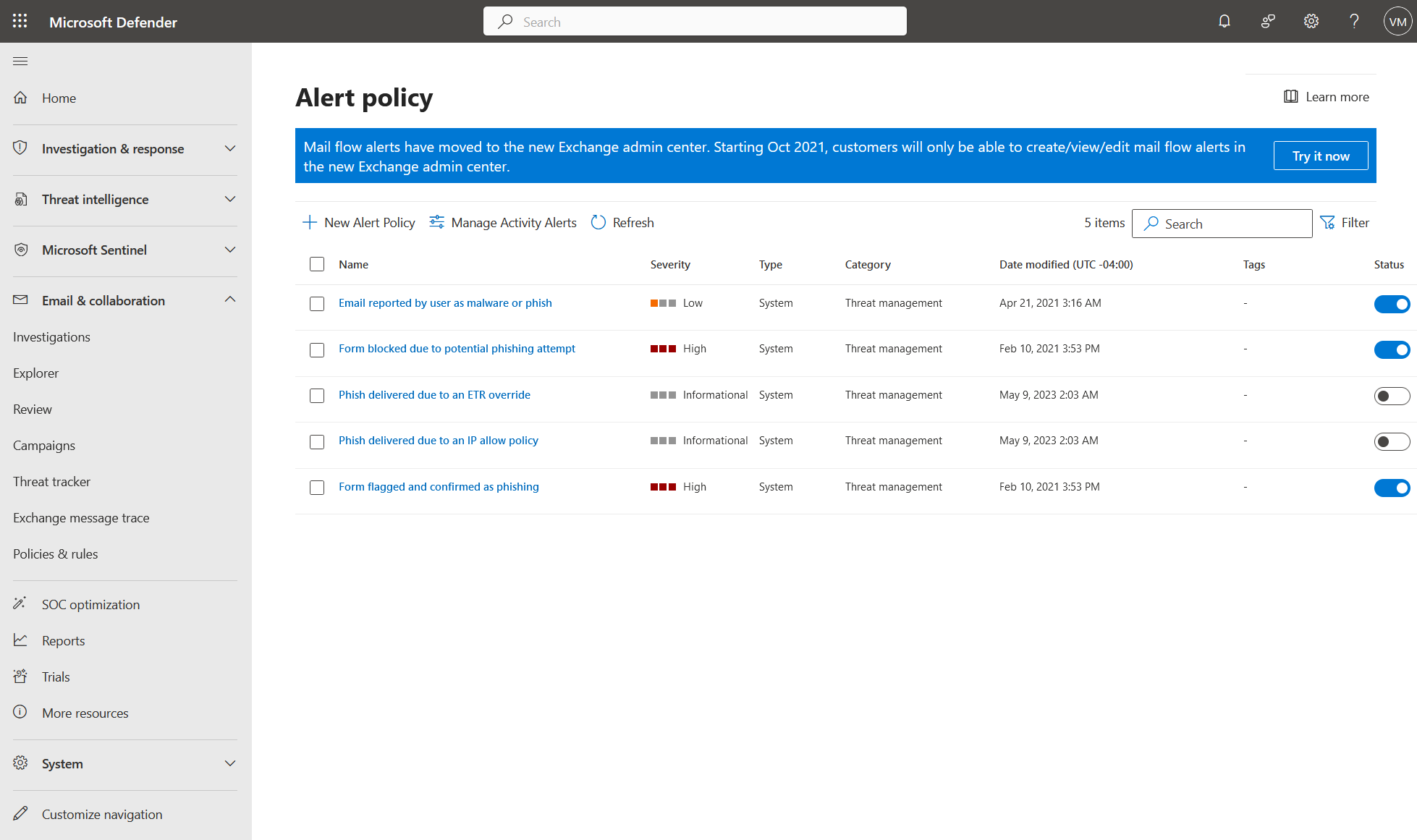Open the Defender settings gear
Viewport: 1417px width, 840px height.
click(x=1311, y=21)
